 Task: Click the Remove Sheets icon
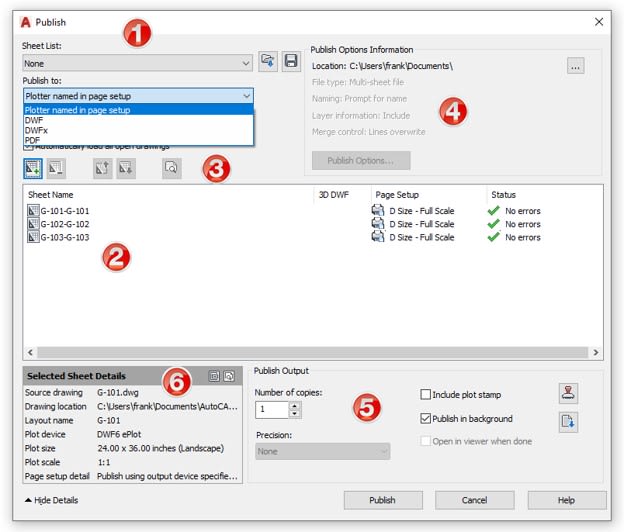(56, 168)
